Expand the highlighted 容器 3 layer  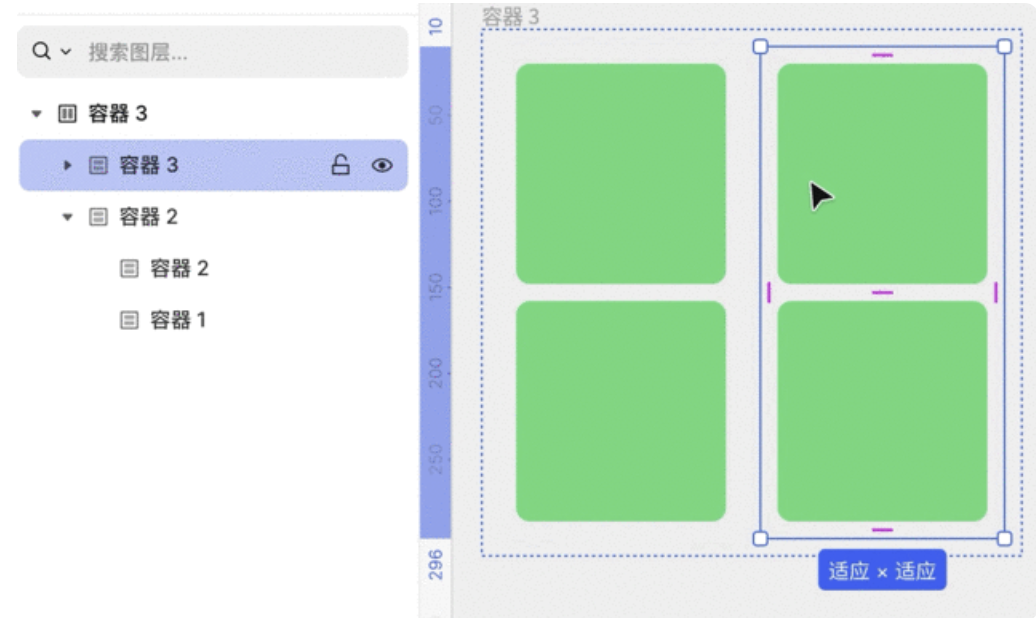tap(68, 165)
